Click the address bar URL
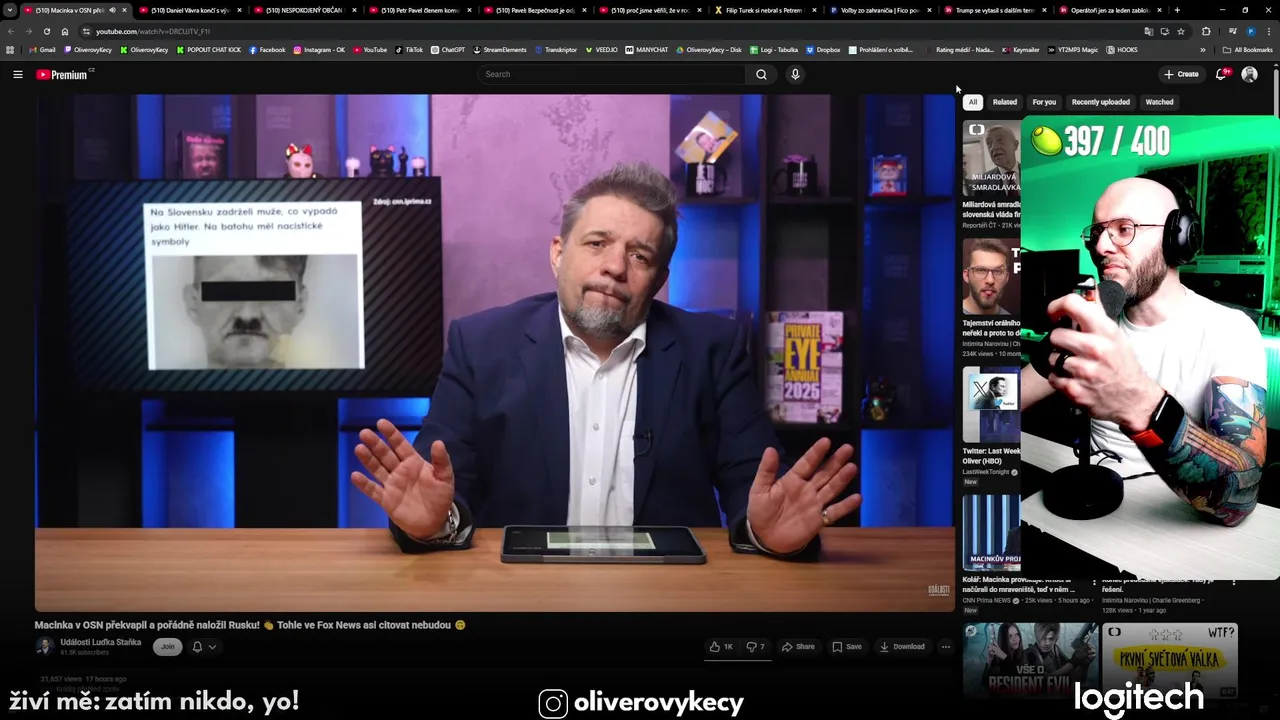The height and width of the screenshot is (720, 1280). [153, 31]
